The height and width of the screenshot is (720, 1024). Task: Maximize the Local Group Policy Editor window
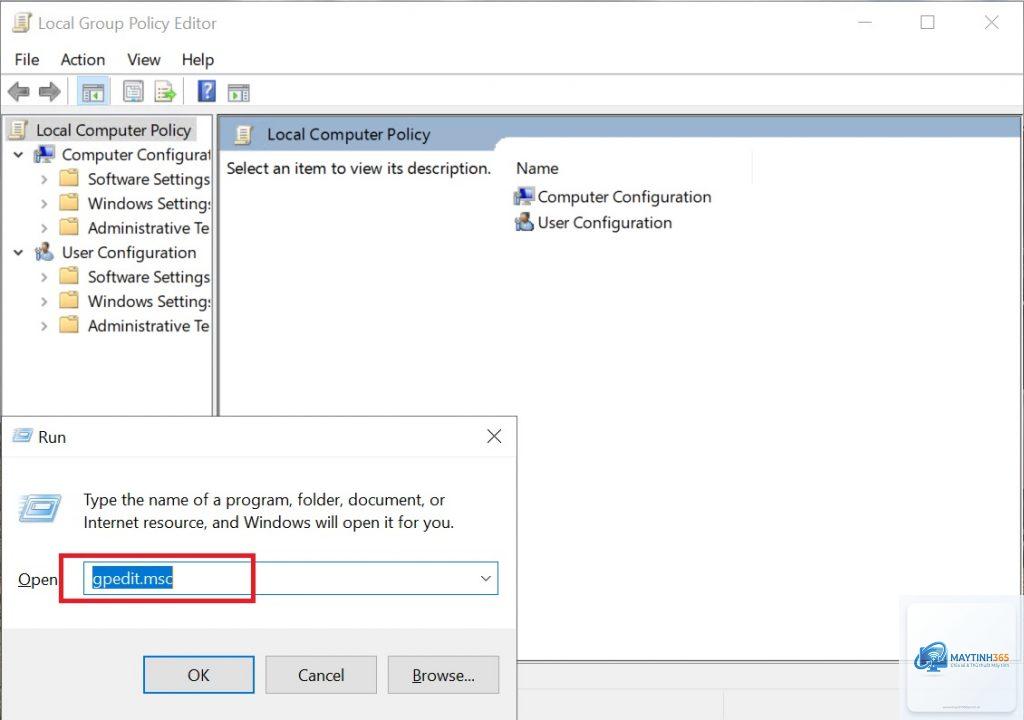(x=927, y=23)
